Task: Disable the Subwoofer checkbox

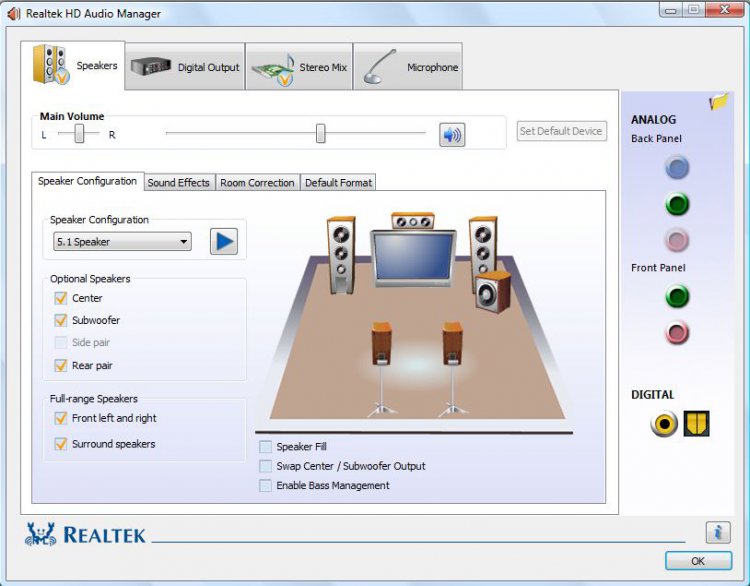Action: click(60, 320)
